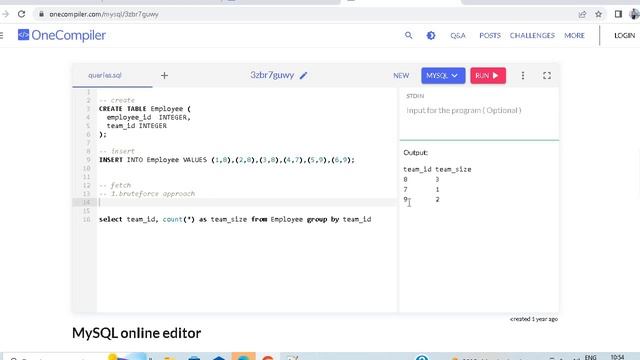Share this page icon in address bar
Image resolution: width=640 pixels, height=360 pixels.
pos(582,14)
